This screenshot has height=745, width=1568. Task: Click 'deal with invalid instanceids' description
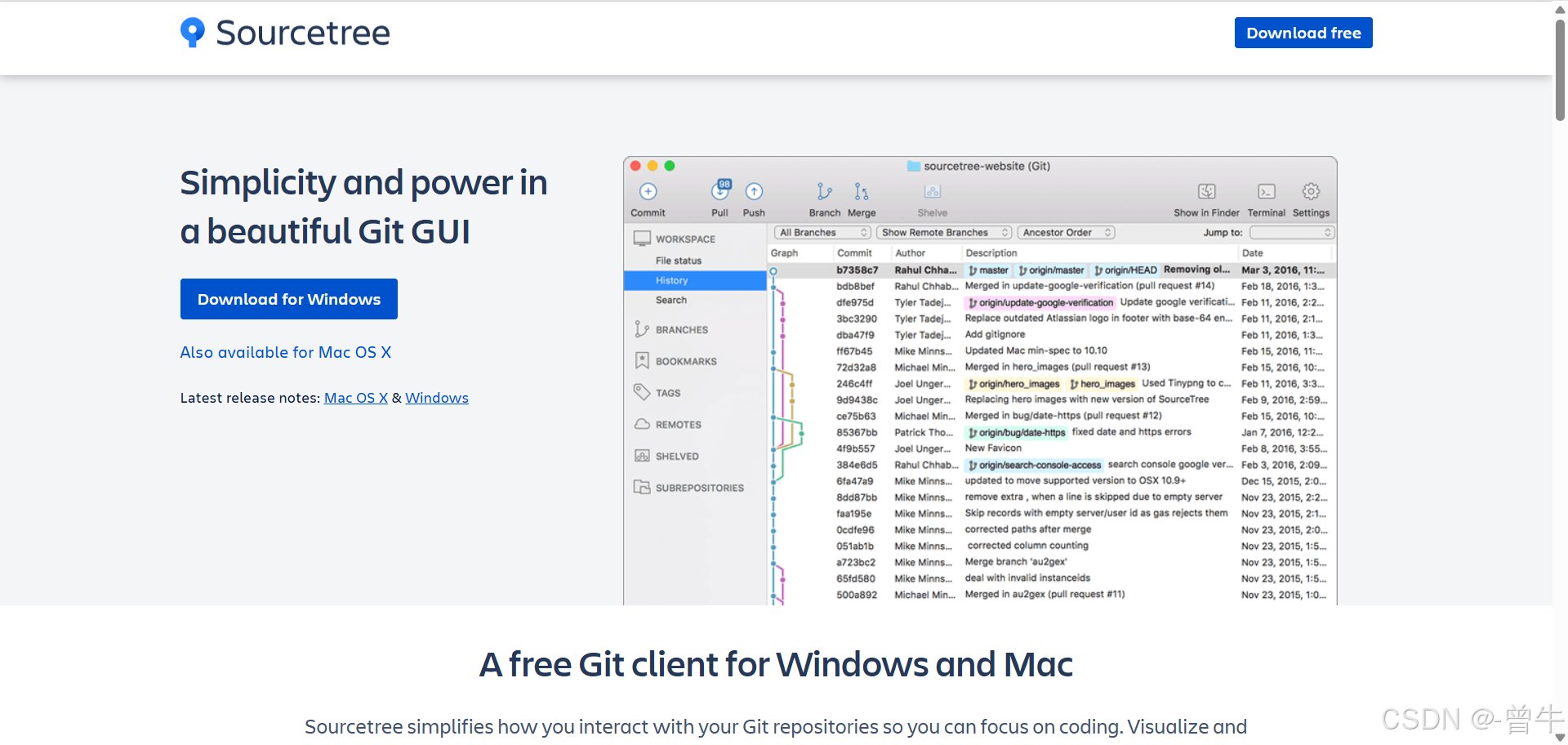pos(1027,578)
